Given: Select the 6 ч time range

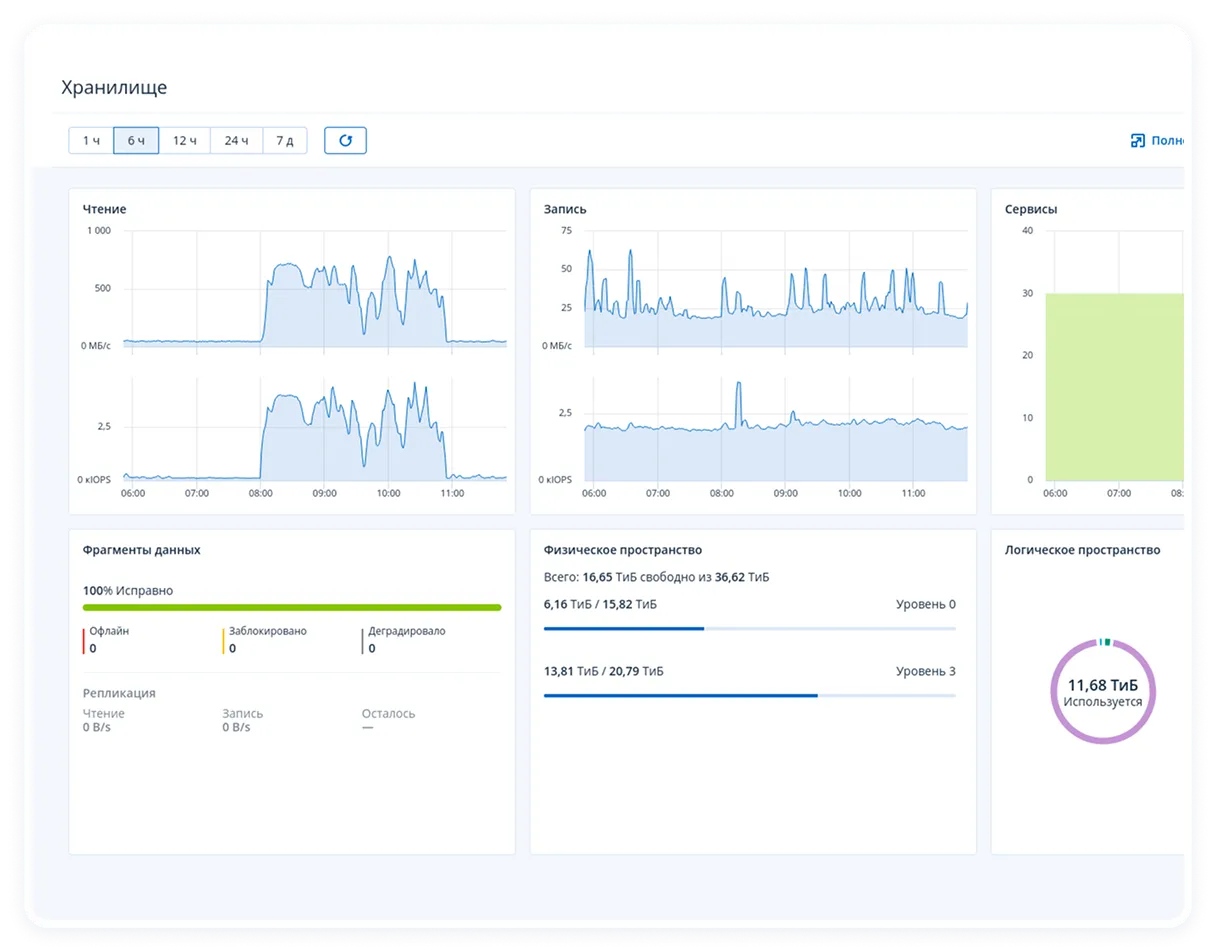Looking at the screenshot, I should [136, 141].
